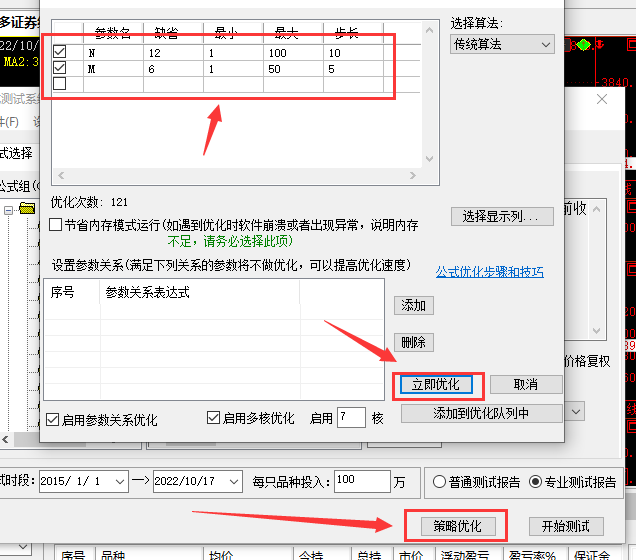Click scroll down arrow in parameter list
636x560 pixels.
pyautogui.click(x=430, y=159)
